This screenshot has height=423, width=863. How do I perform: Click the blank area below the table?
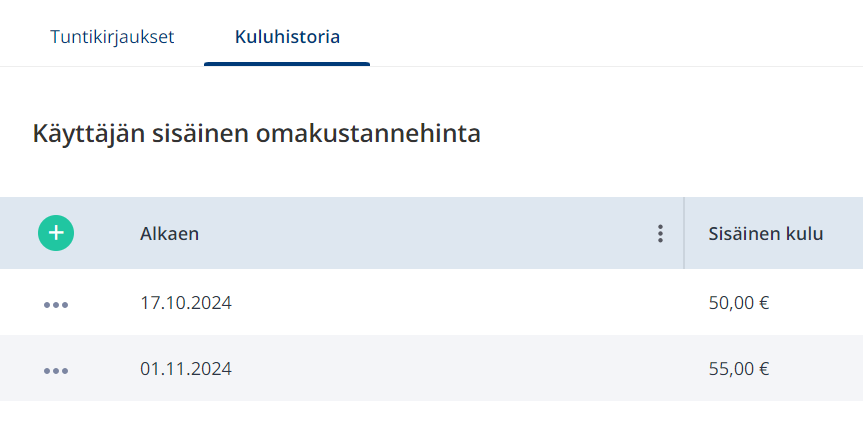pos(432,412)
